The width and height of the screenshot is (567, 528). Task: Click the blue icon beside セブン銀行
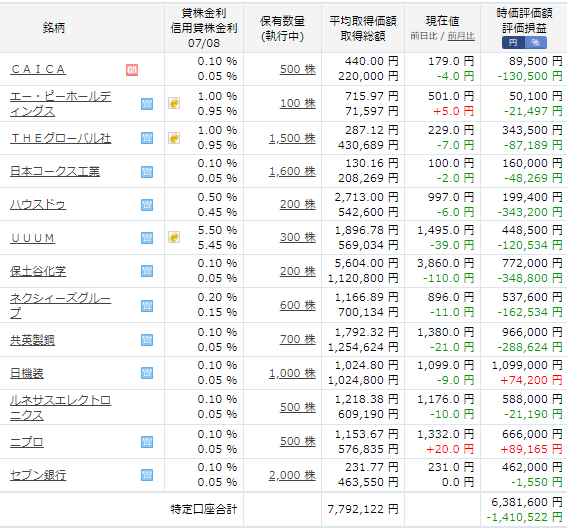pyautogui.click(x=147, y=475)
